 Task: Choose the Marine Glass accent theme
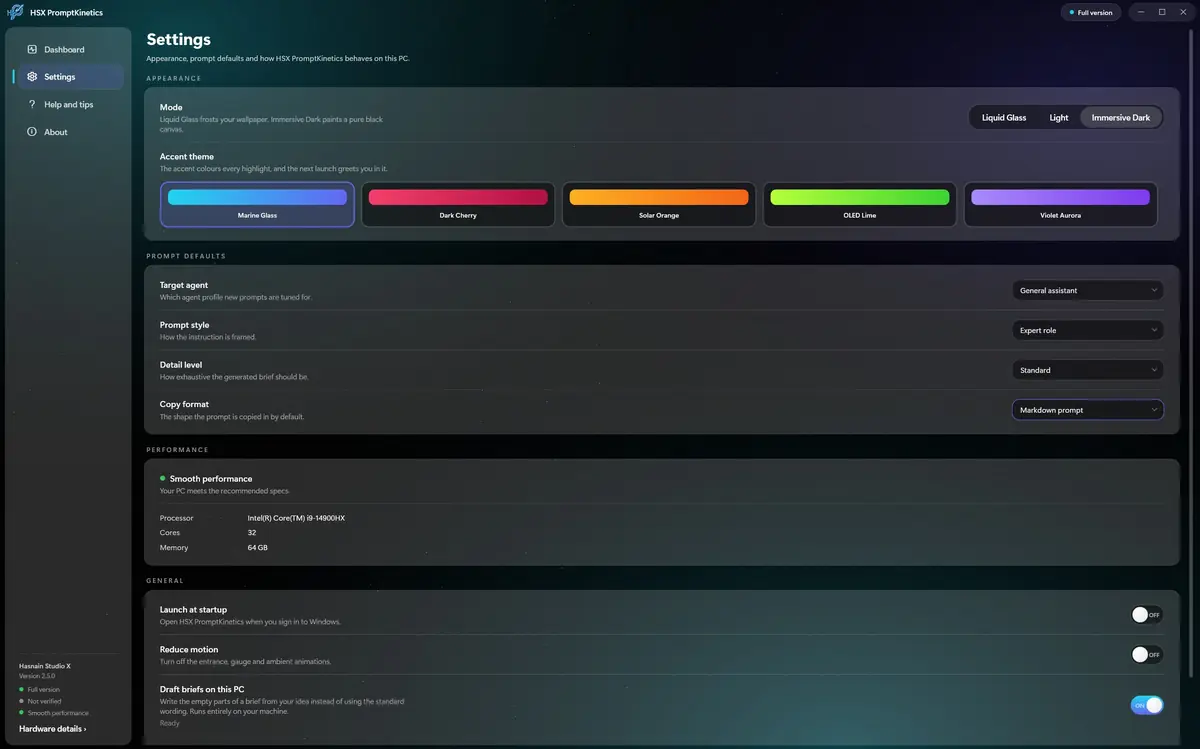click(x=257, y=204)
